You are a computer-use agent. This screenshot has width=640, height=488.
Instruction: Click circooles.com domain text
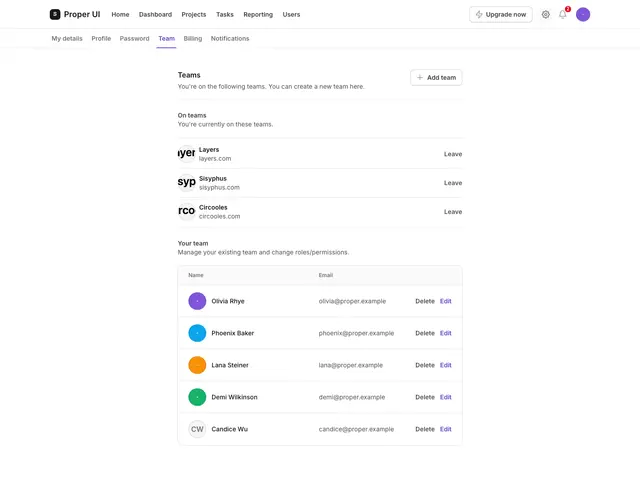coord(219,216)
